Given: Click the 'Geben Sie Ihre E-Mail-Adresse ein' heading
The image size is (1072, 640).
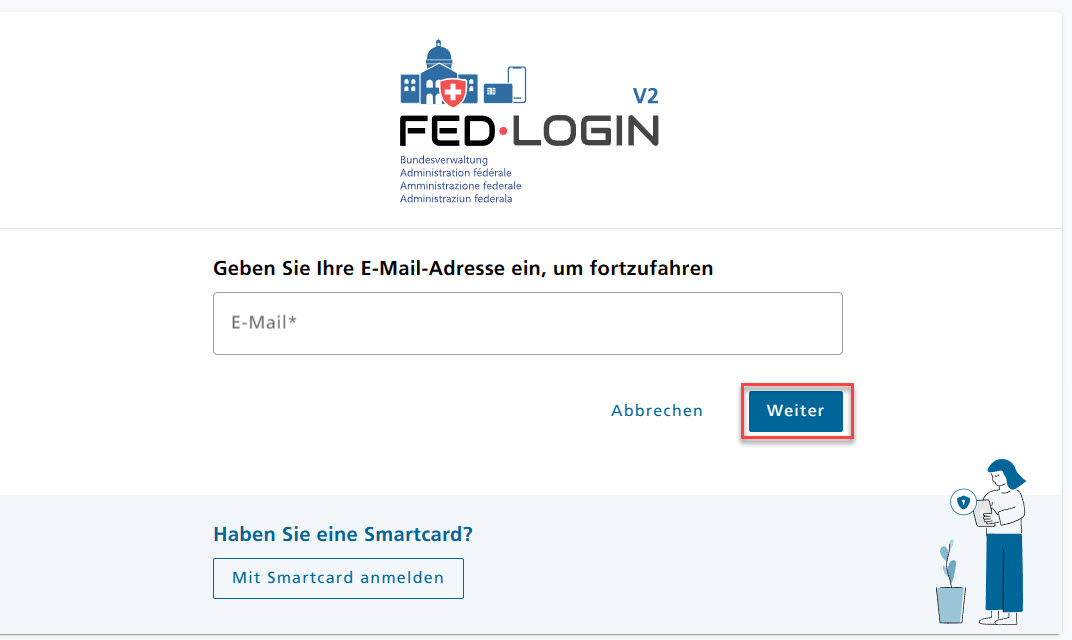Looking at the screenshot, I should (x=463, y=269).
